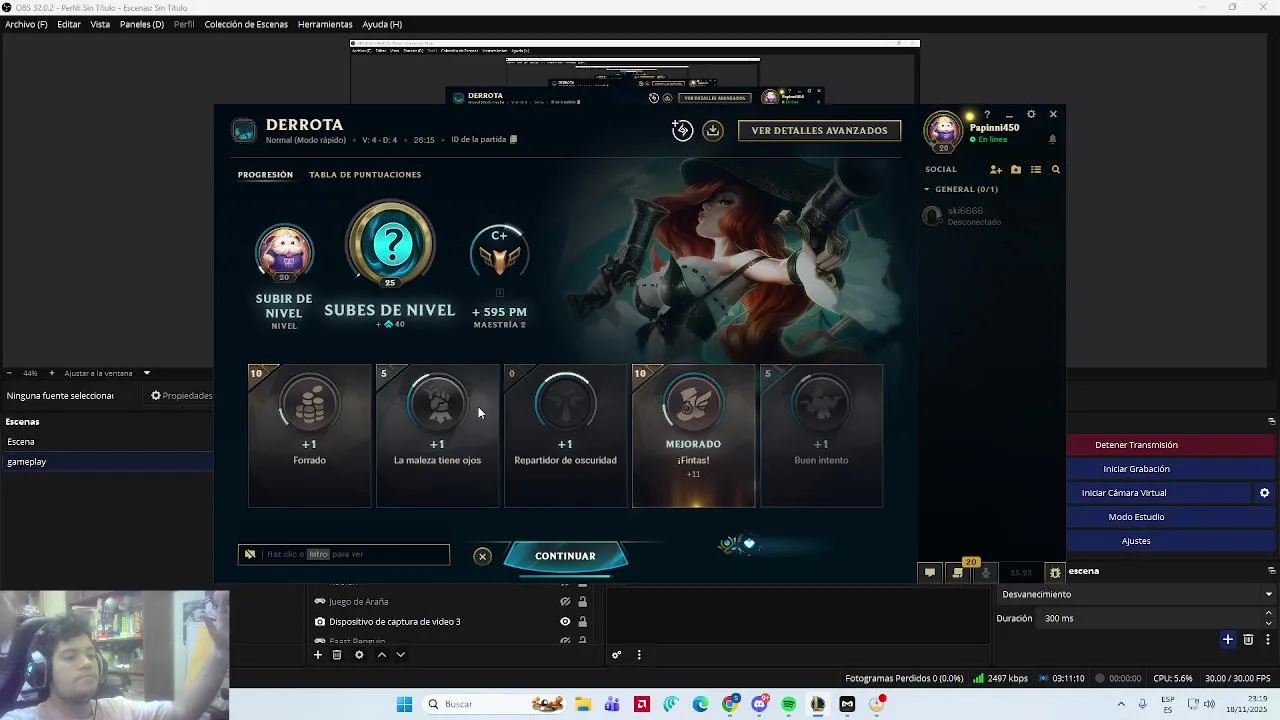Click the friend search magnifier icon
This screenshot has width=1280, height=720.
point(1055,170)
